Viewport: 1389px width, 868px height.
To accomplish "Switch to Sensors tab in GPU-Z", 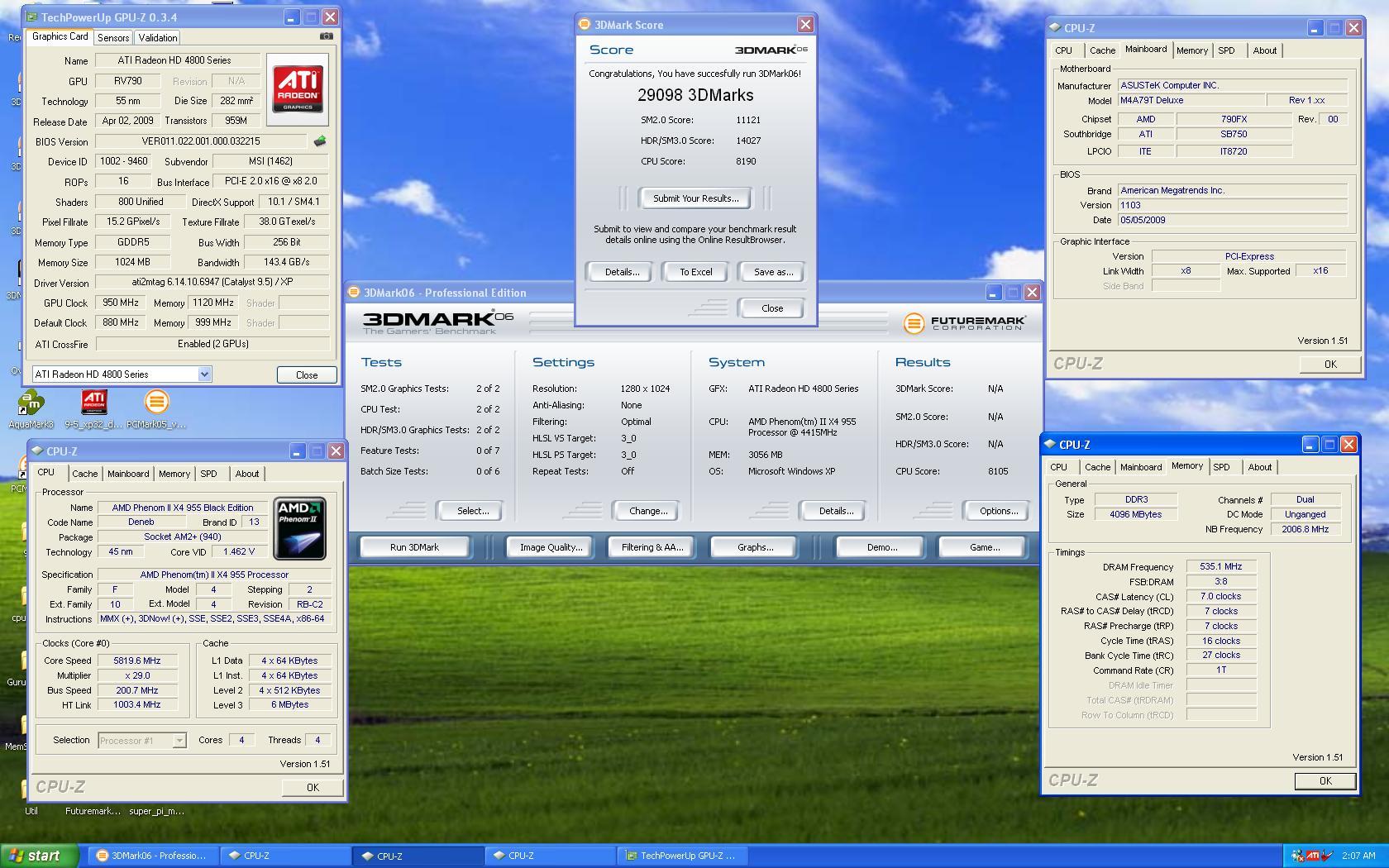I will point(113,38).
